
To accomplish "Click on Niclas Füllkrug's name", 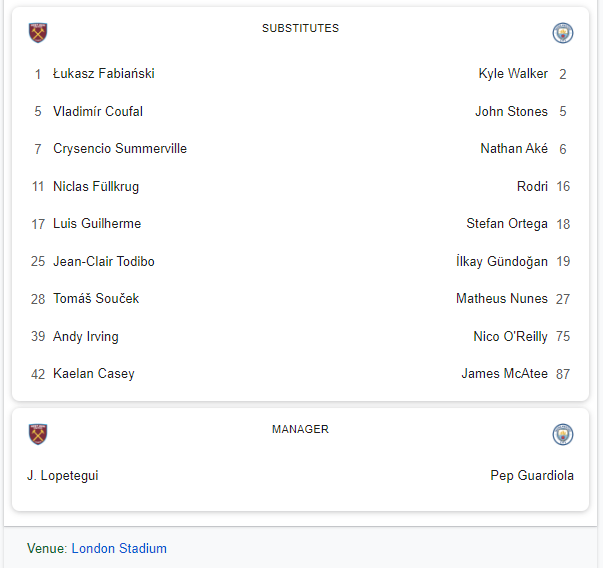I will [x=96, y=186].
